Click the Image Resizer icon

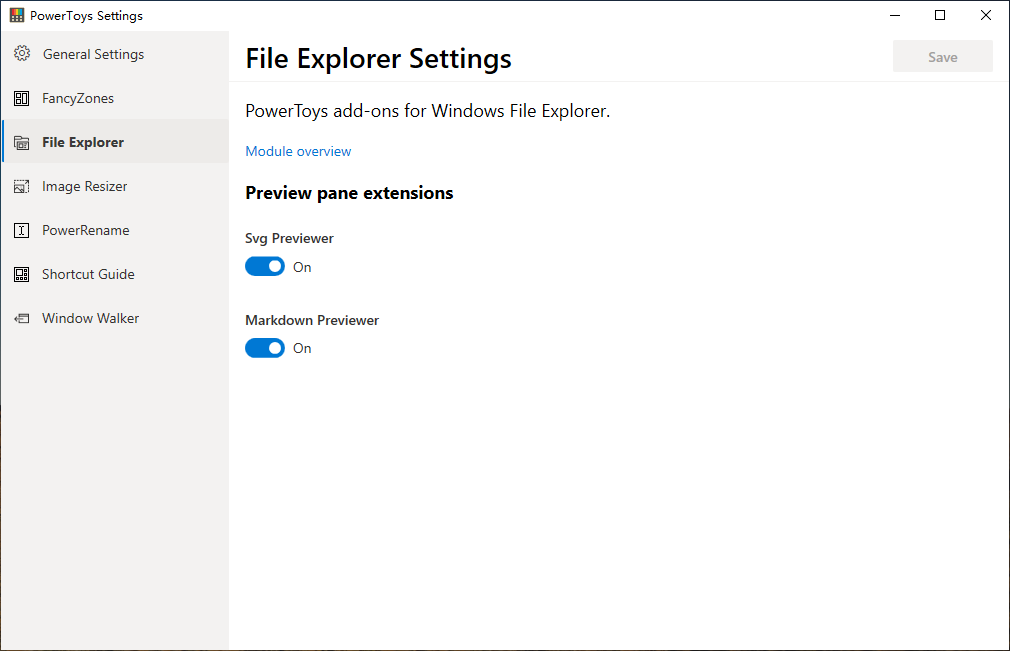point(21,187)
